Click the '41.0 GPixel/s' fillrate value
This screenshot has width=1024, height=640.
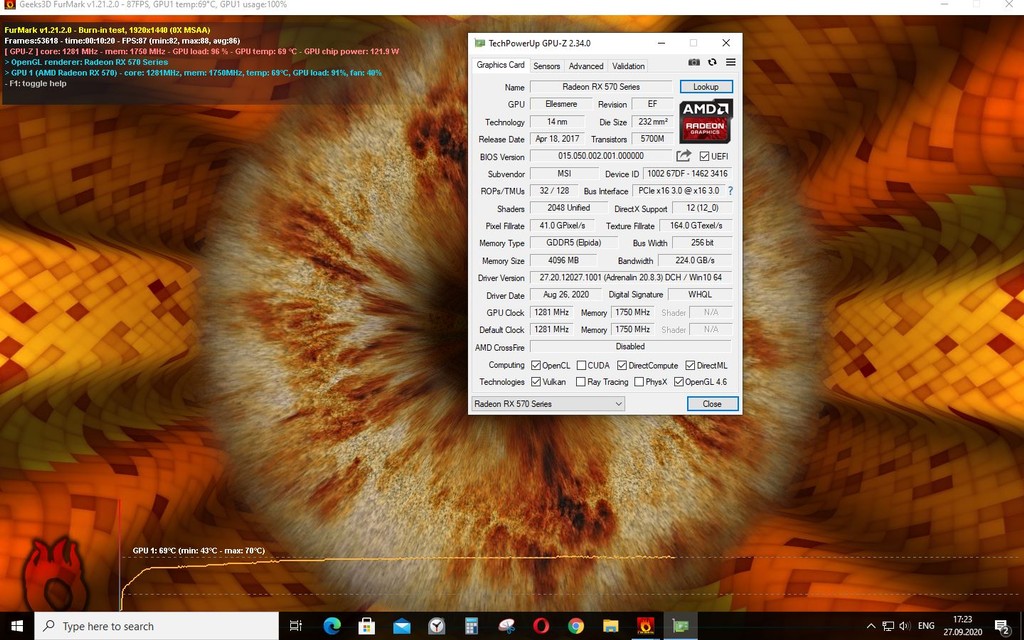[x=562, y=225]
